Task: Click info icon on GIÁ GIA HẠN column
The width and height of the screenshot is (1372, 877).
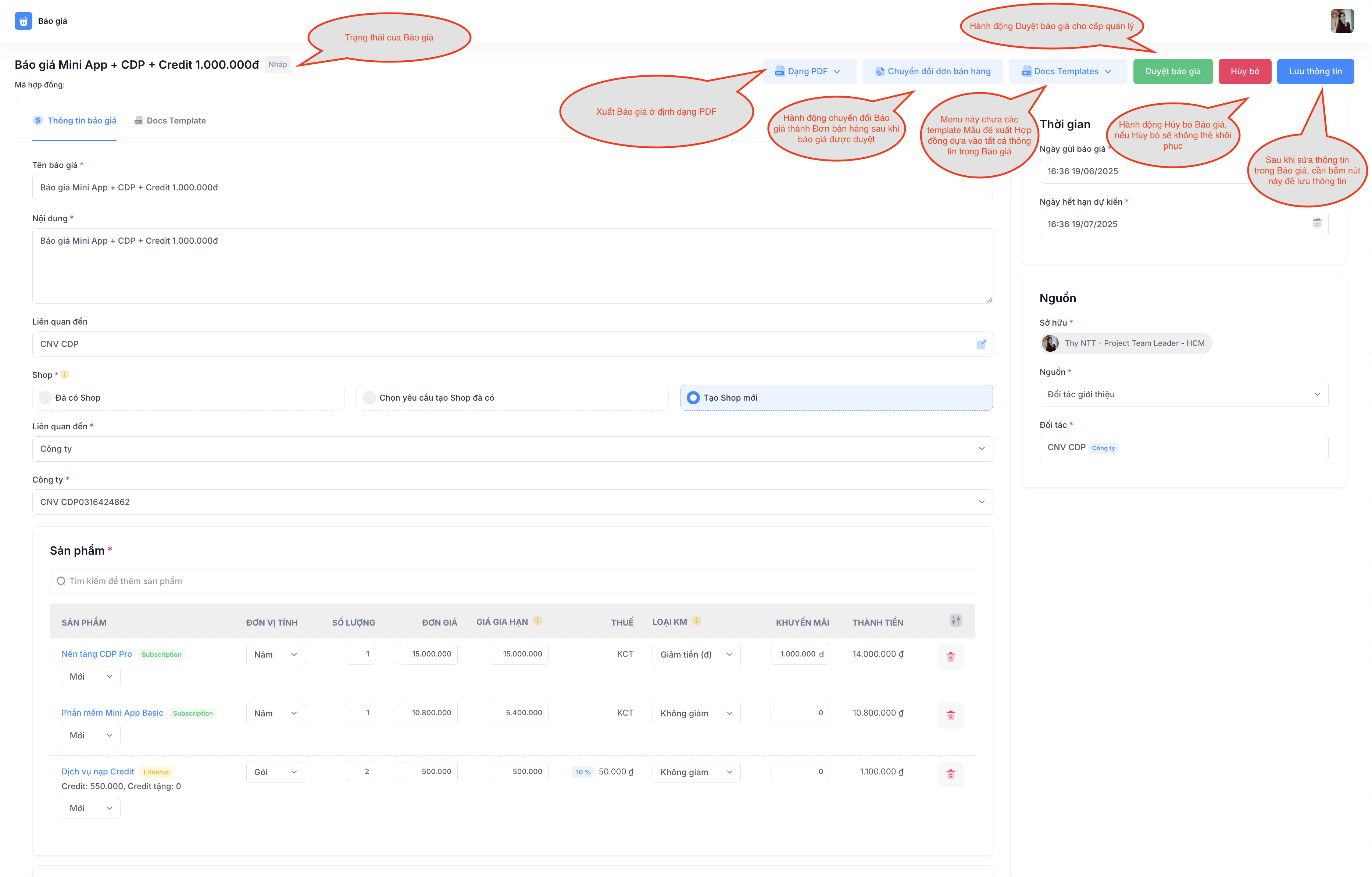Action: coord(537,621)
